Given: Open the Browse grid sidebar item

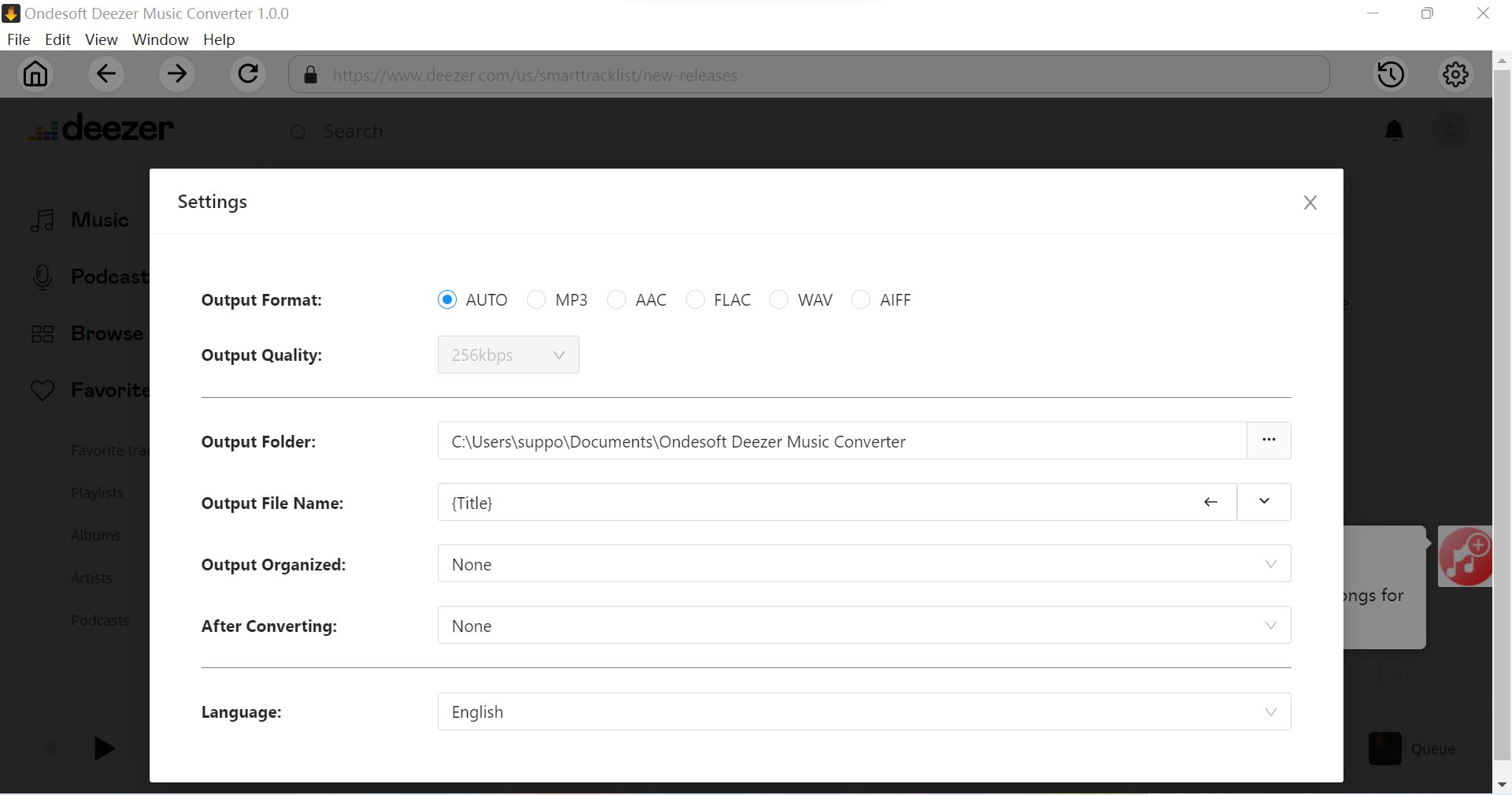Looking at the screenshot, I should [87, 333].
